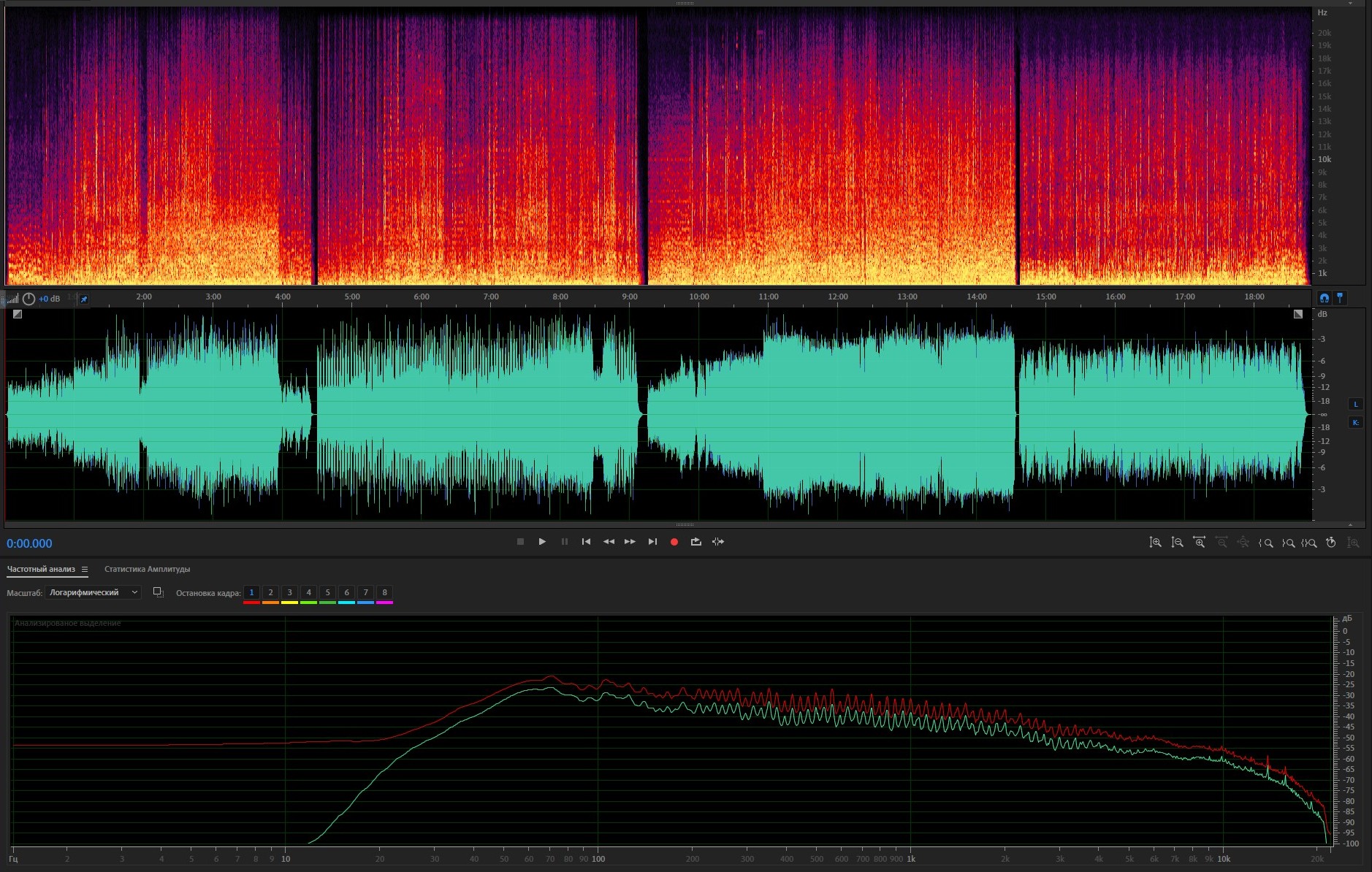Click the Rewind transport button
The width and height of the screenshot is (1372, 872).
608,542
